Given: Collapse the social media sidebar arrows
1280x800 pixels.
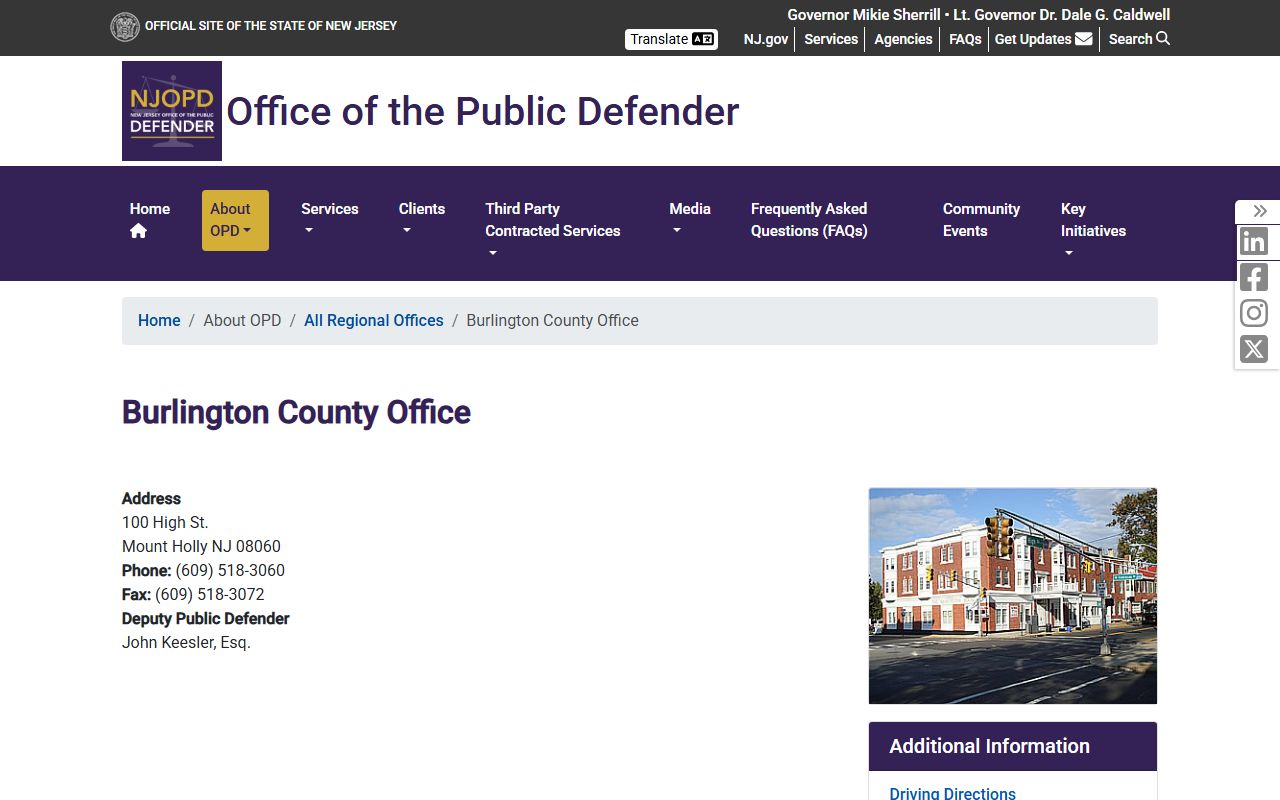Looking at the screenshot, I should [1260, 211].
